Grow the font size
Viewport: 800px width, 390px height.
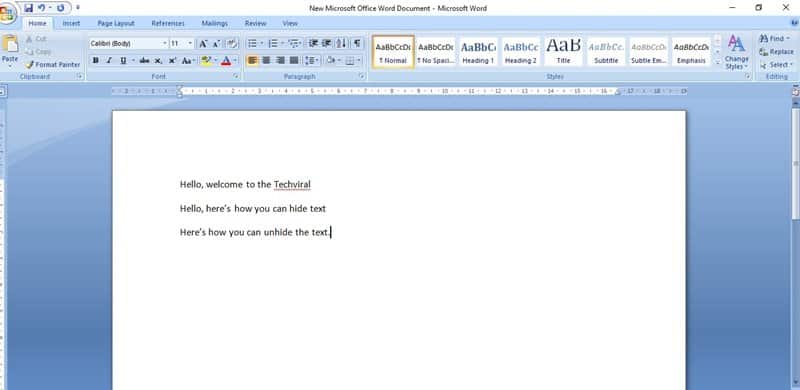point(203,44)
